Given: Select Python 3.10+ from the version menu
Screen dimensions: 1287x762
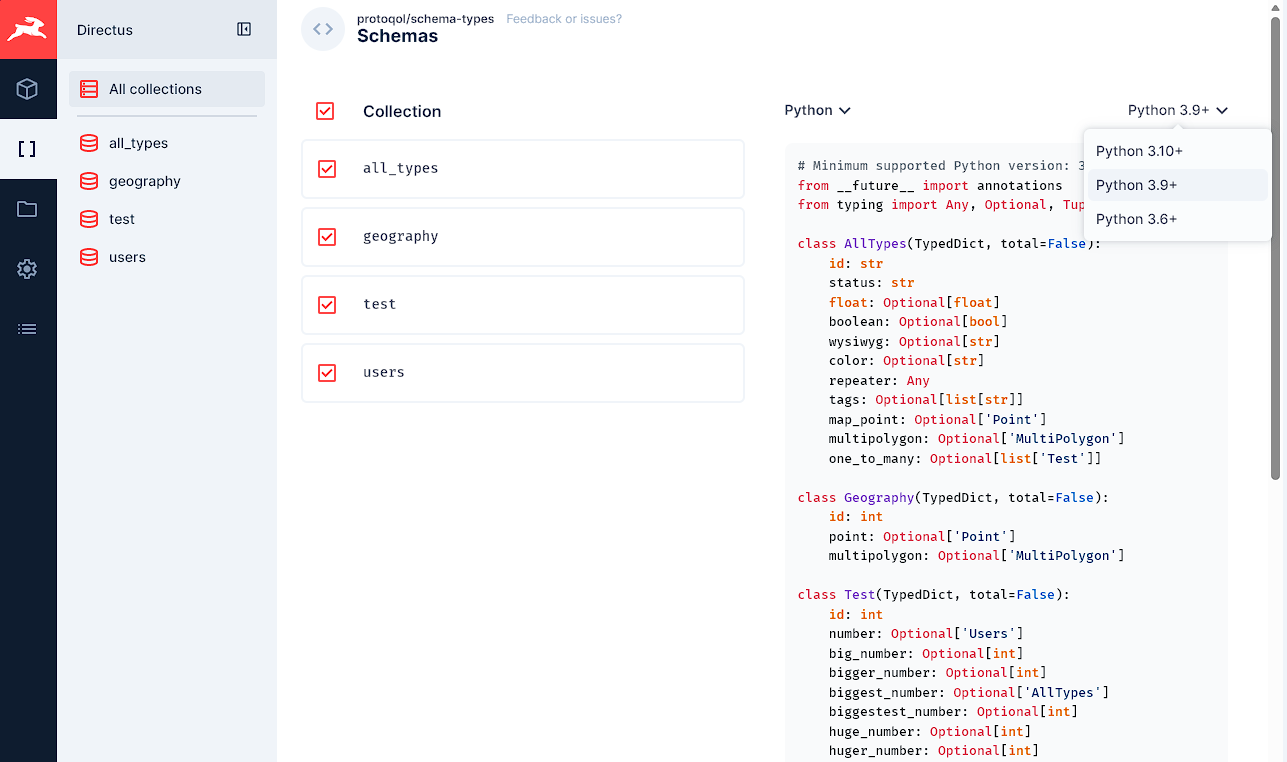Looking at the screenshot, I should click(1139, 150).
